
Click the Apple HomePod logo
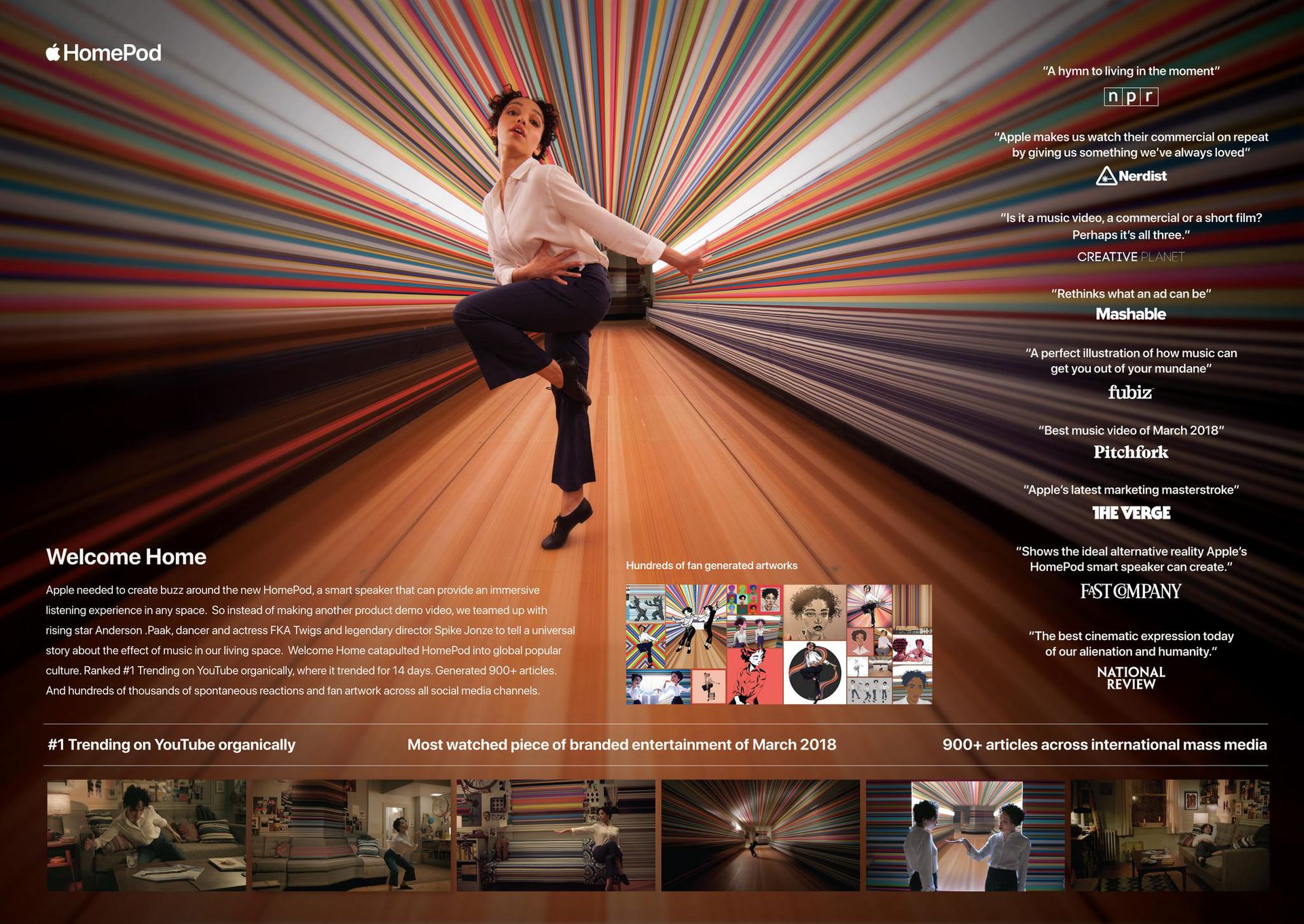coord(103,53)
